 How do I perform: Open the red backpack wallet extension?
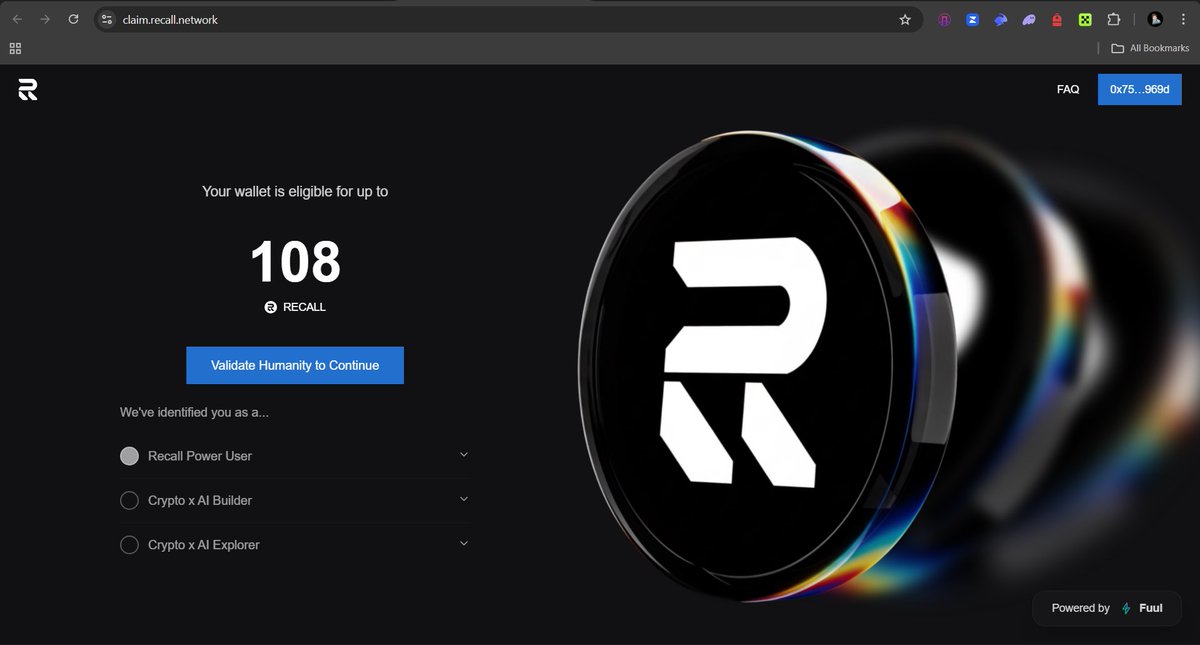tap(1057, 19)
